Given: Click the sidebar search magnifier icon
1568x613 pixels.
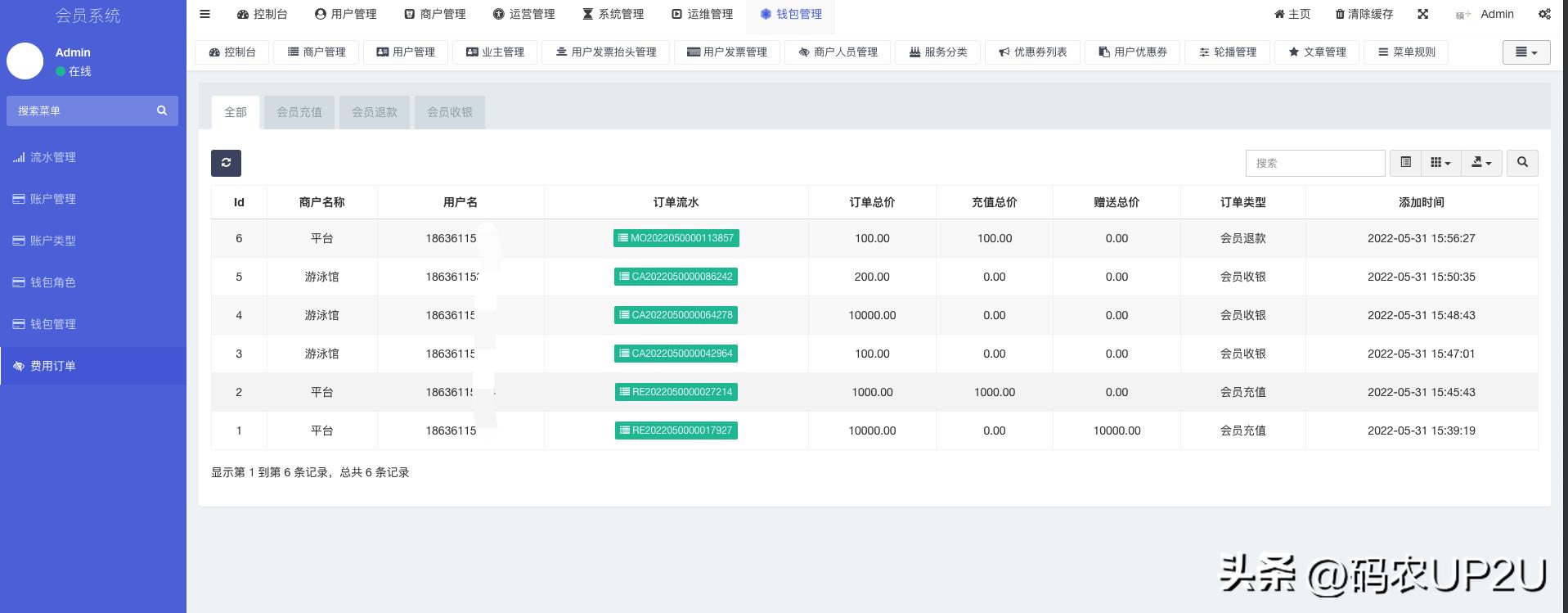Looking at the screenshot, I should 162,110.
